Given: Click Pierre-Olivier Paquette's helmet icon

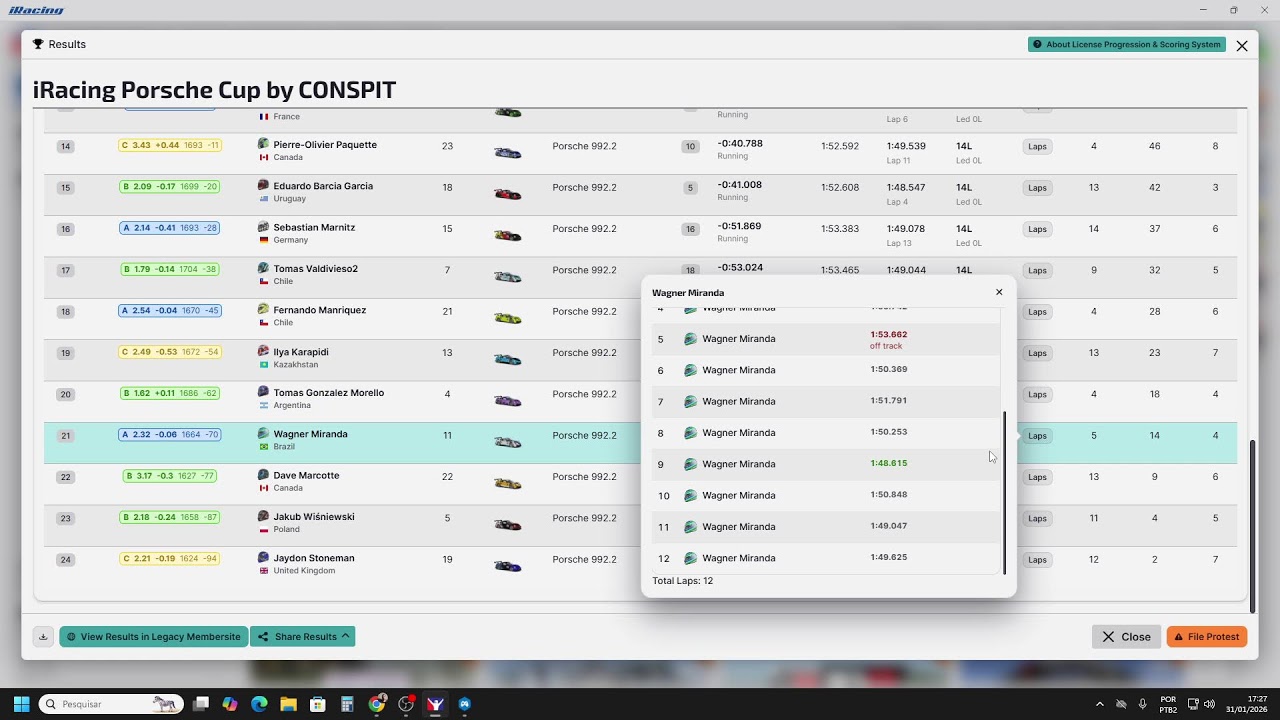Looking at the screenshot, I should tap(264, 144).
